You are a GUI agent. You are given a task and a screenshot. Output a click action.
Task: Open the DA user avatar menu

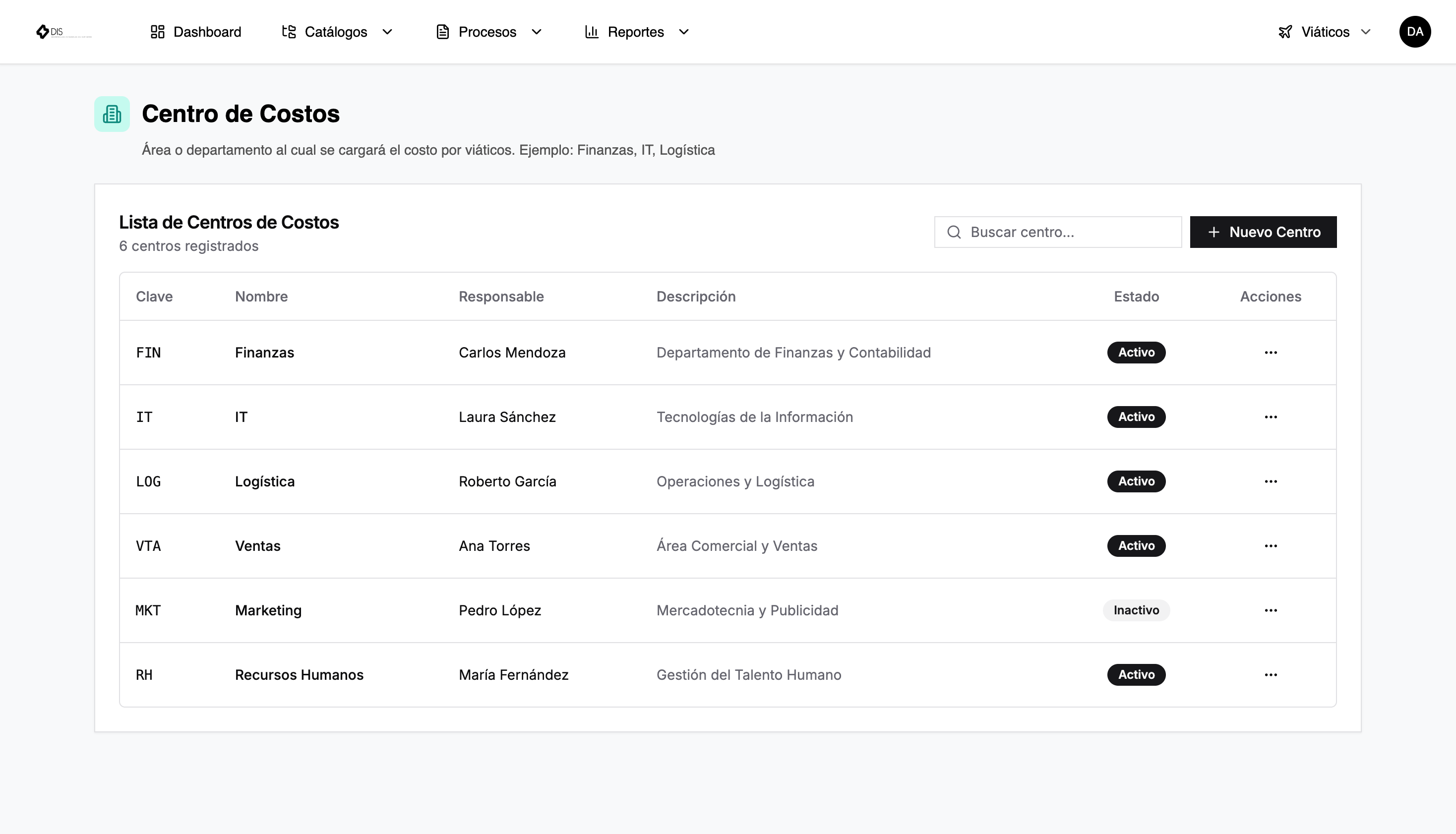1415,32
